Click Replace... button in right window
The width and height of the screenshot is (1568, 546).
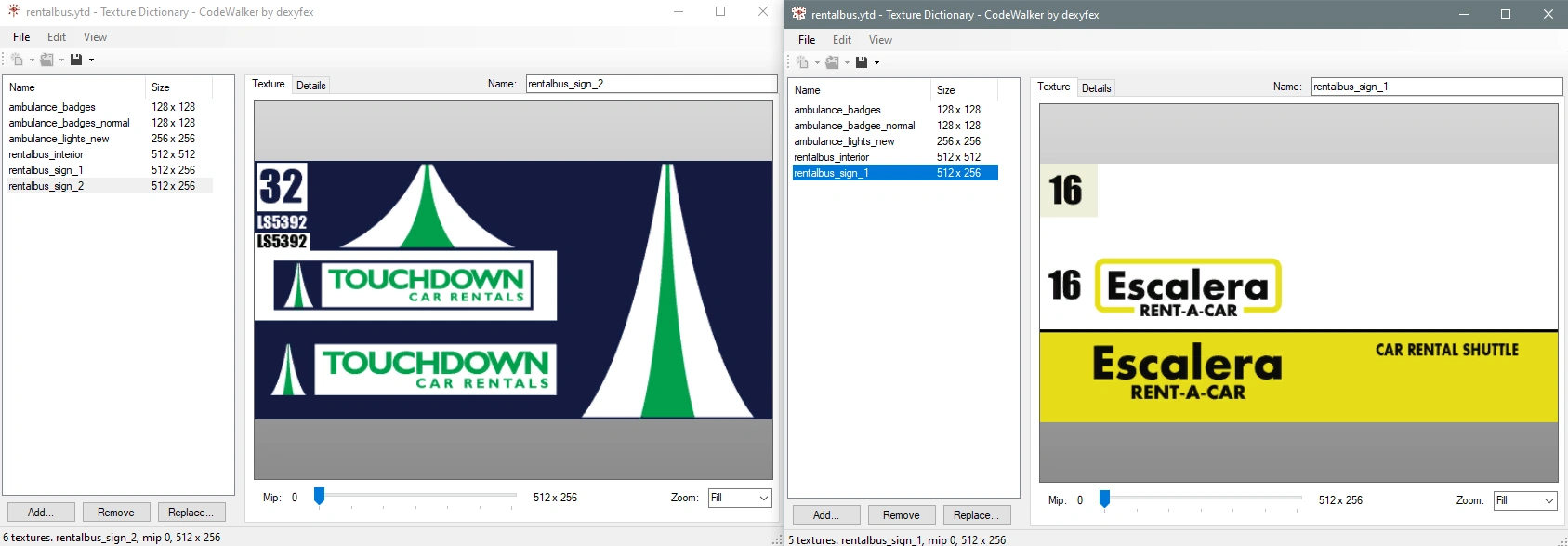pyautogui.click(x=976, y=515)
